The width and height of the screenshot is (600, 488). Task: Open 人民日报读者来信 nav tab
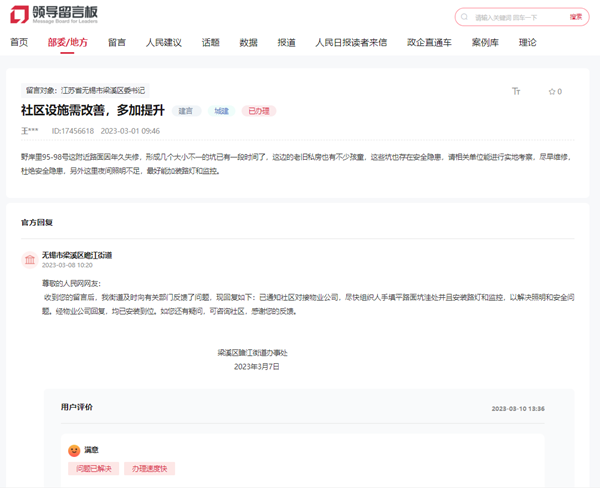pyautogui.click(x=351, y=42)
